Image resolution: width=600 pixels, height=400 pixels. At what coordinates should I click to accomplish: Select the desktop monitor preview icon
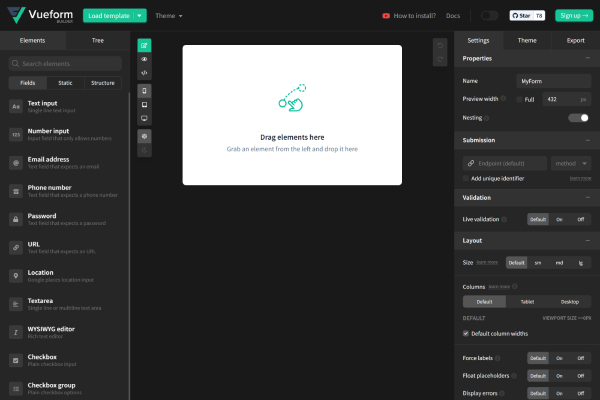point(144,118)
